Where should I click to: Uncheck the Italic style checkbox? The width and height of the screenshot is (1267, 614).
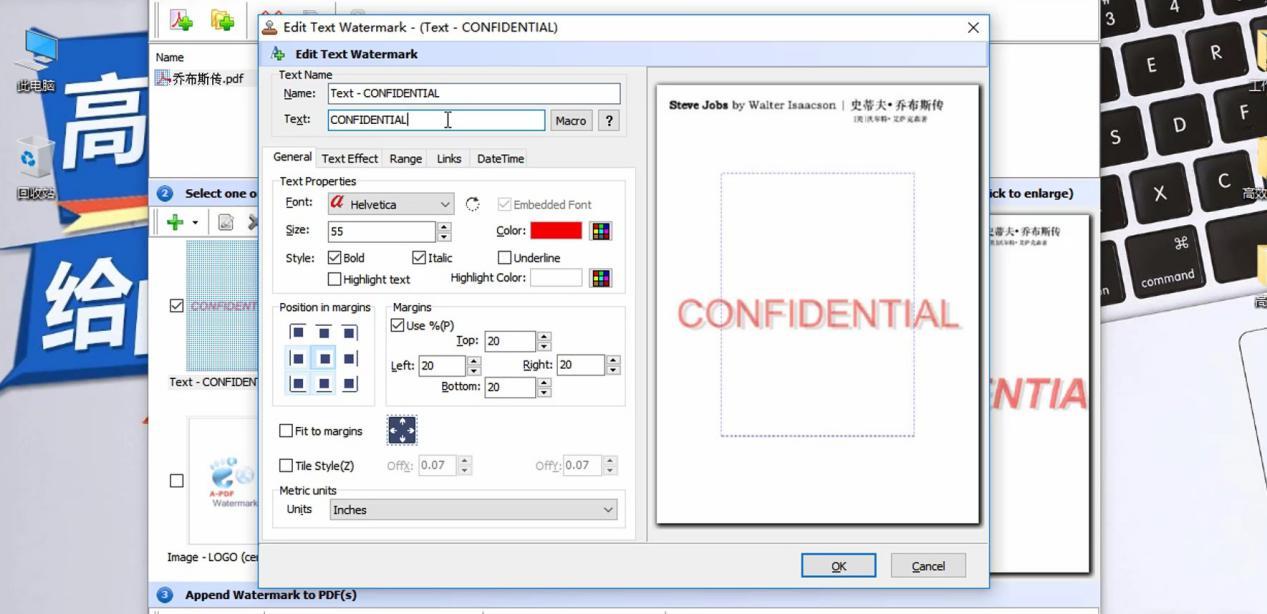click(419, 257)
